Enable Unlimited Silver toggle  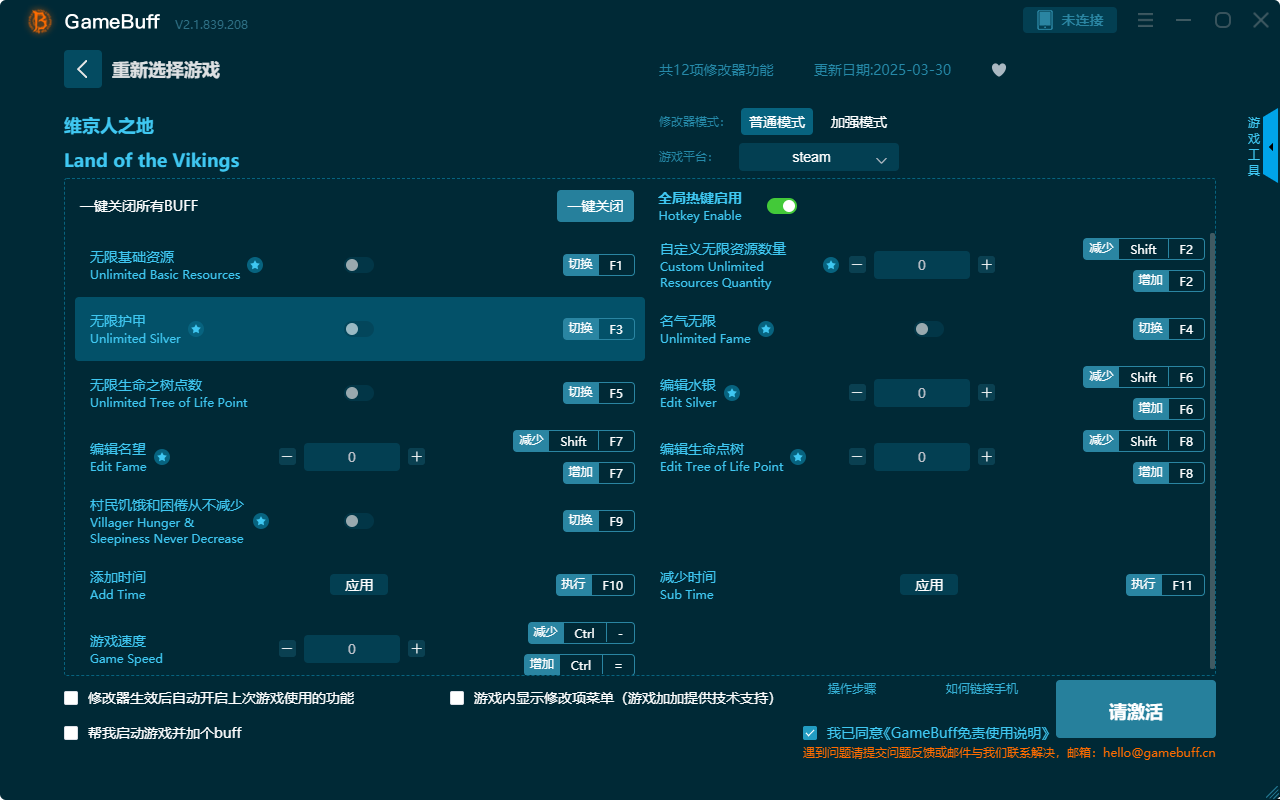359,329
